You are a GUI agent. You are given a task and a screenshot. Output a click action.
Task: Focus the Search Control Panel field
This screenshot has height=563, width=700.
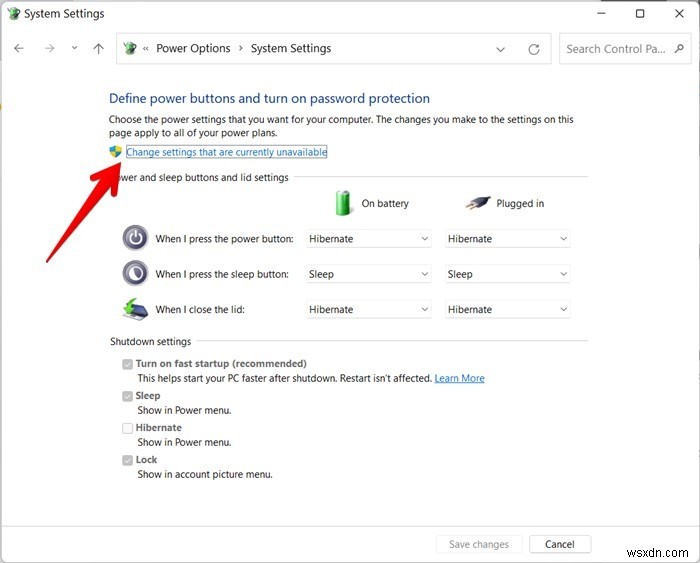(625, 49)
